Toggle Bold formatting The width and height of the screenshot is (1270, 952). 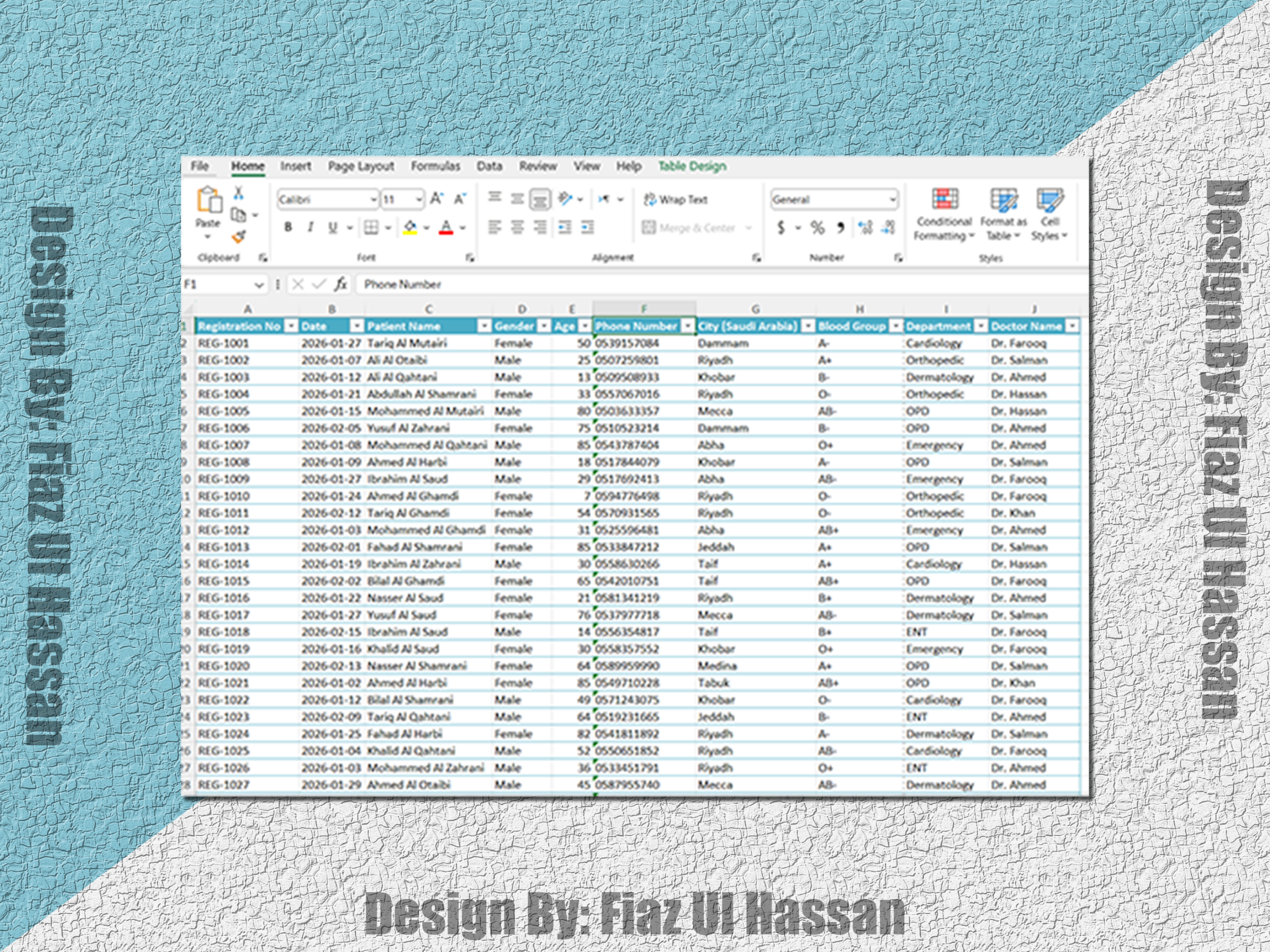point(288,227)
